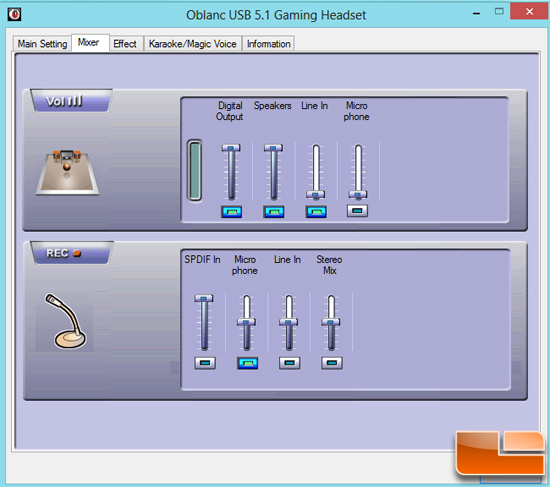Click the recording Microphone slider handle

pyautogui.click(x=246, y=322)
